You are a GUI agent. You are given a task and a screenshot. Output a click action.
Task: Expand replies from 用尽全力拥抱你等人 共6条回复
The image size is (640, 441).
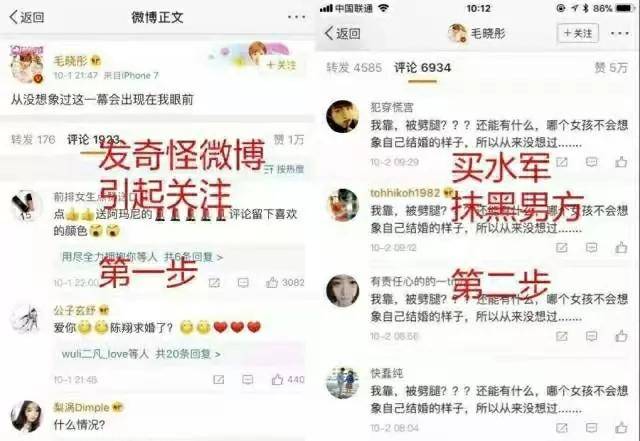pyautogui.click(x=142, y=257)
